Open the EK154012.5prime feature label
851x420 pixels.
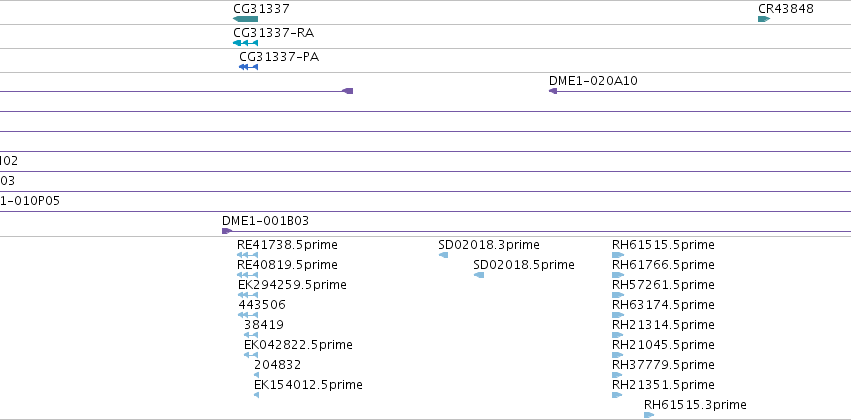[x=308, y=385]
